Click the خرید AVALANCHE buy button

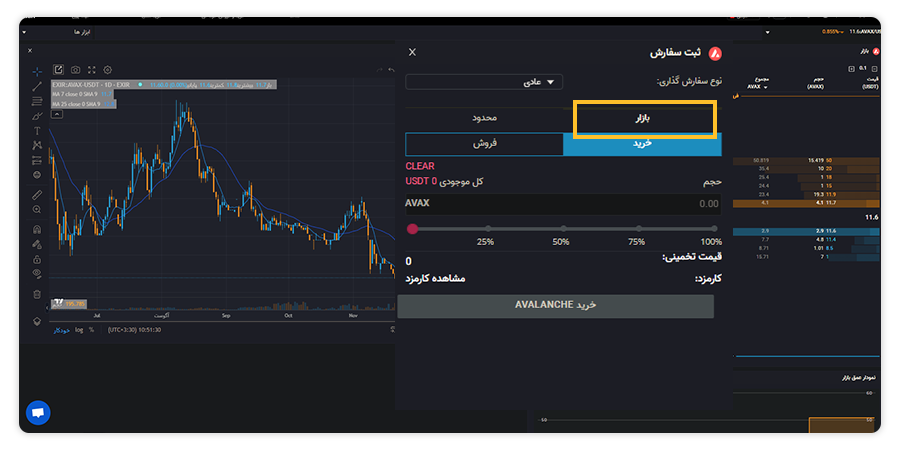556,305
